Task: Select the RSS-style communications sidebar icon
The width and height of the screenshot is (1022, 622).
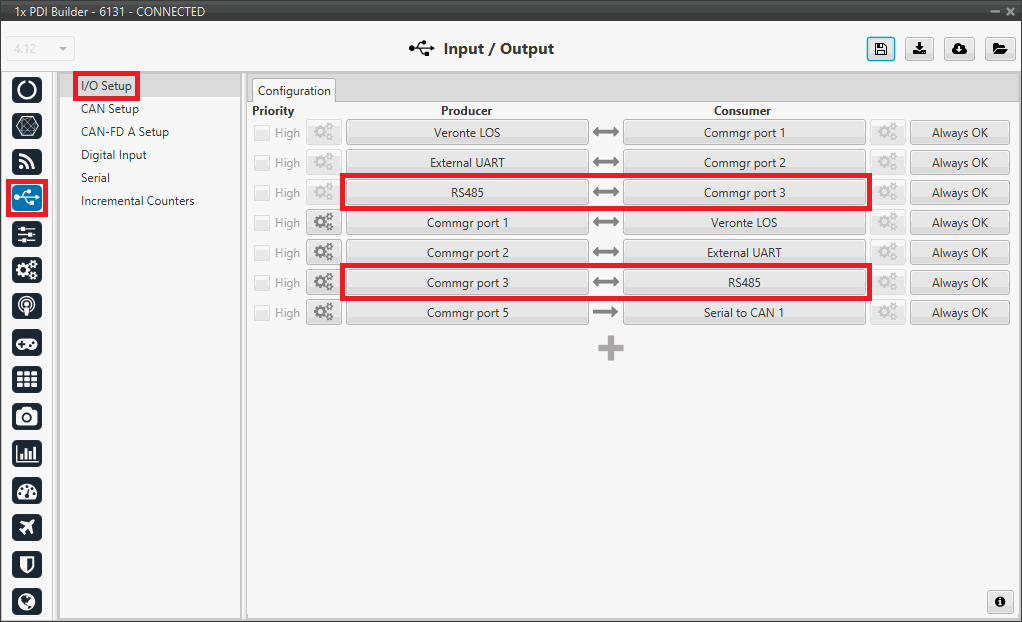Action: [x=27, y=162]
